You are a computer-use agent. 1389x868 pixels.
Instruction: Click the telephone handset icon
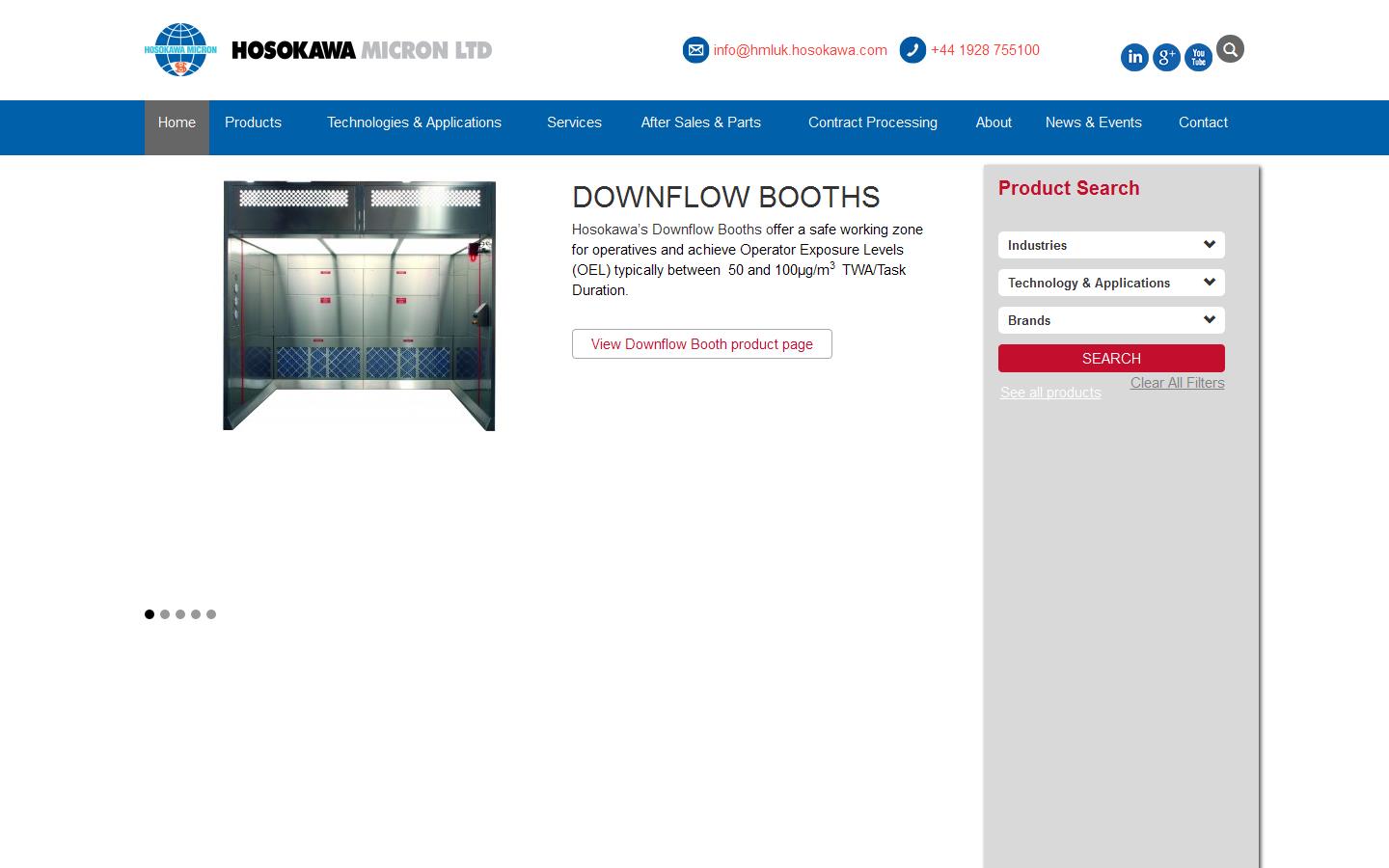click(x=912, y=49)
